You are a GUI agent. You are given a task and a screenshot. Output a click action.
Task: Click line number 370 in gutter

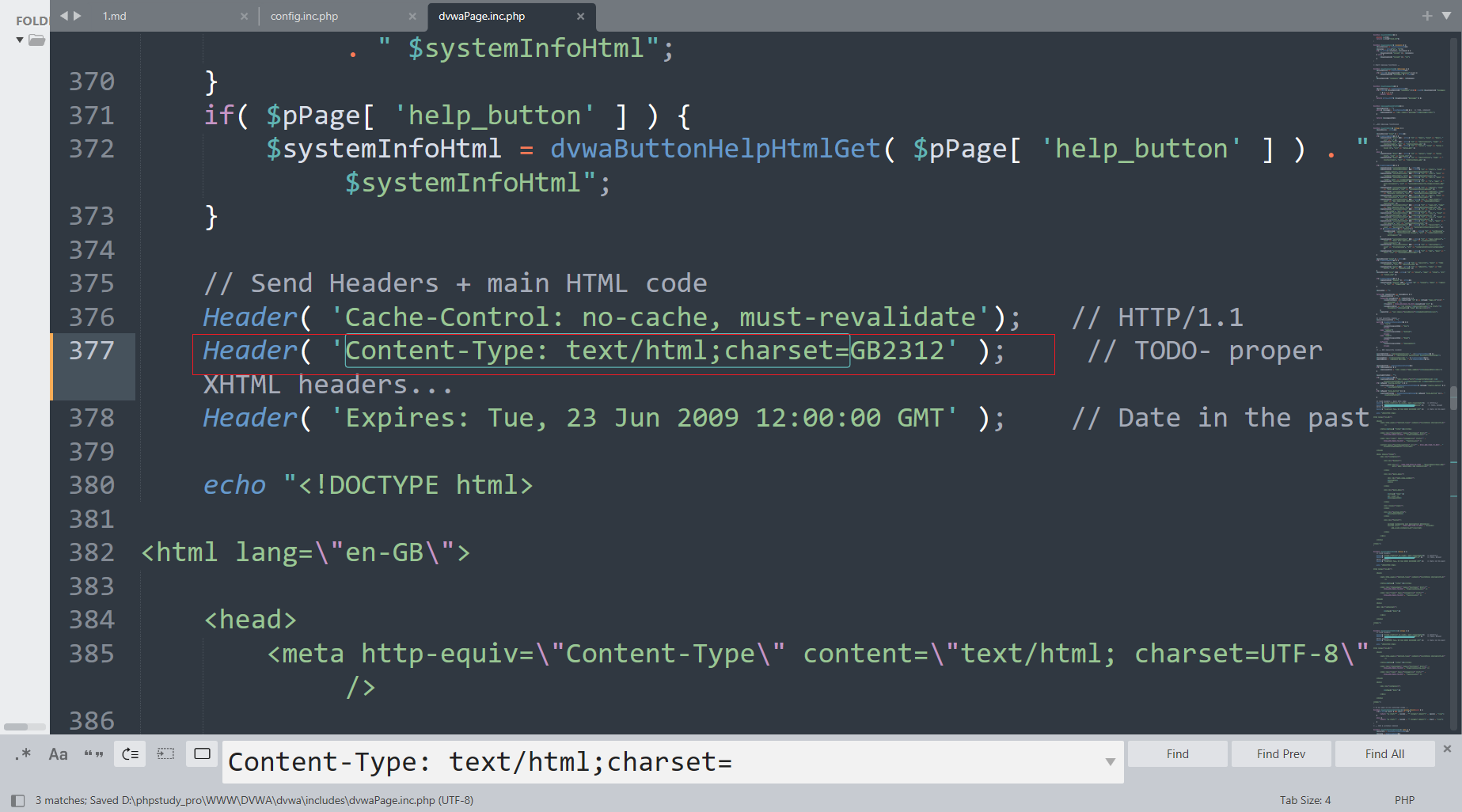coord(92,82)
